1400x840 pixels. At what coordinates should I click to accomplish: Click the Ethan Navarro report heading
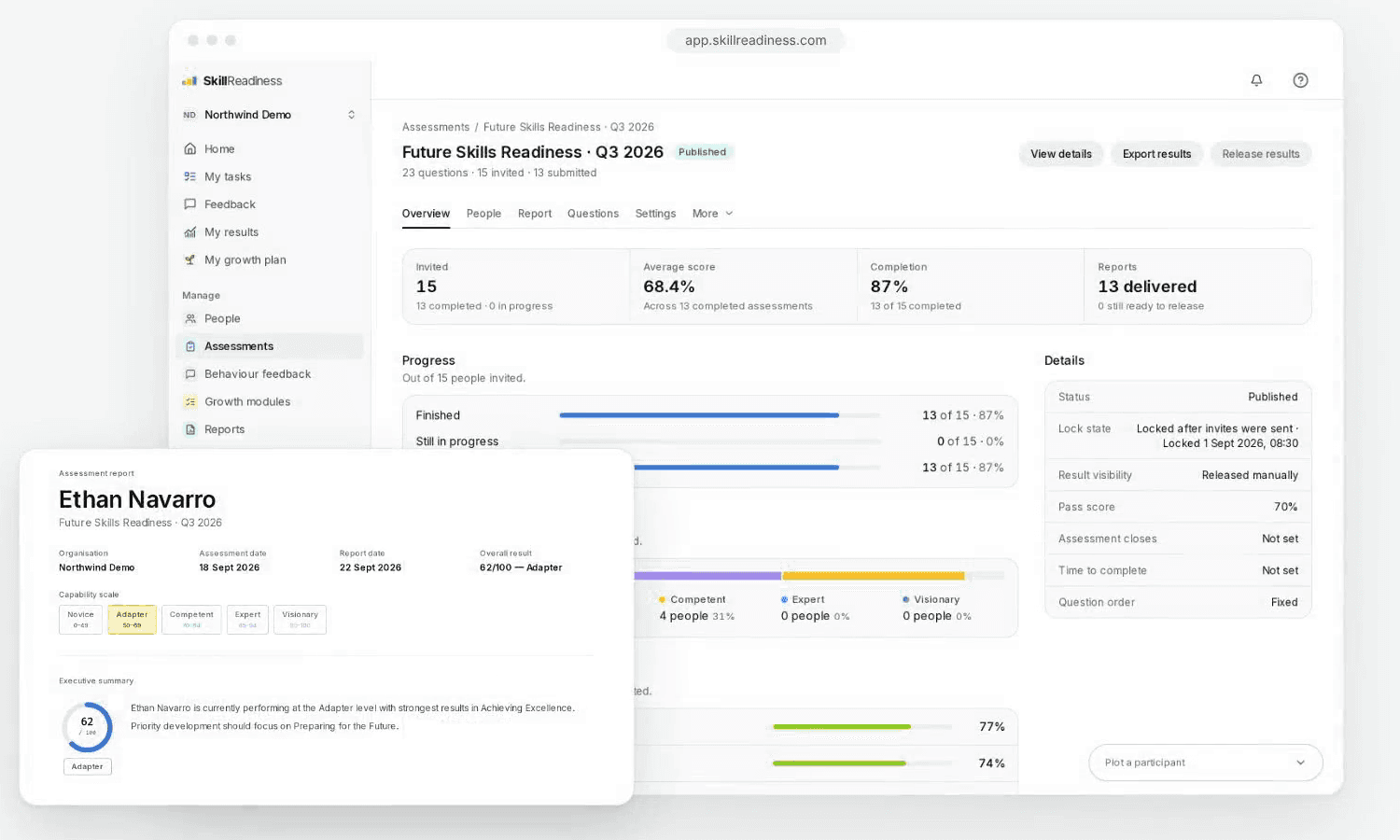click(x=137, y=499)
